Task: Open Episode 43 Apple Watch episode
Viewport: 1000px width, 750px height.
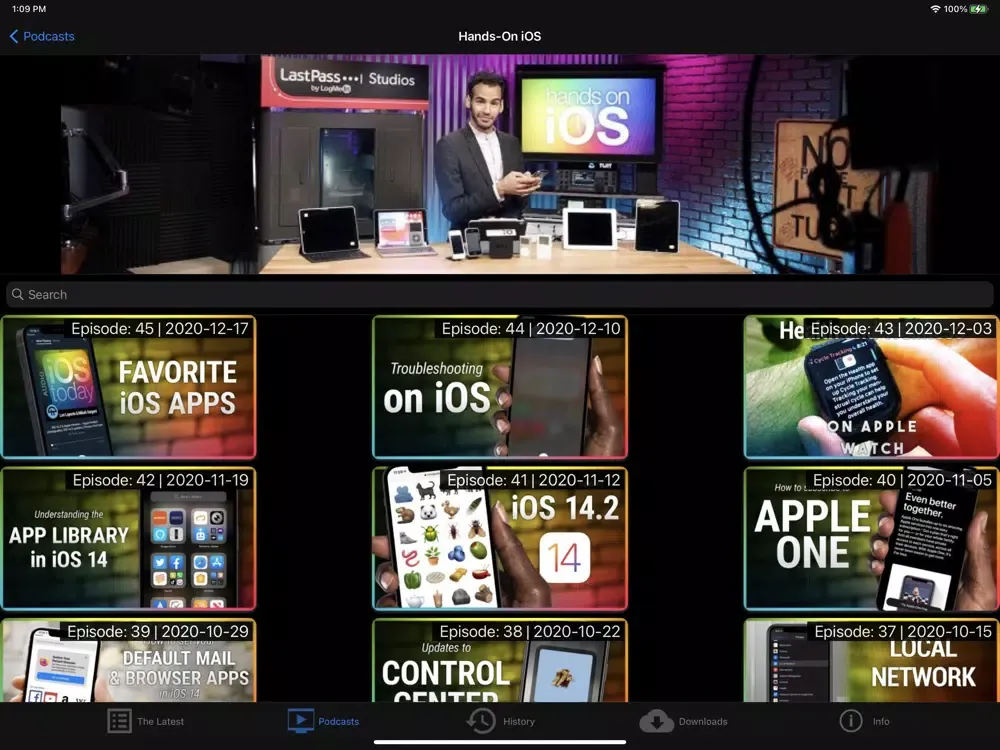Action: click(871, 387)
